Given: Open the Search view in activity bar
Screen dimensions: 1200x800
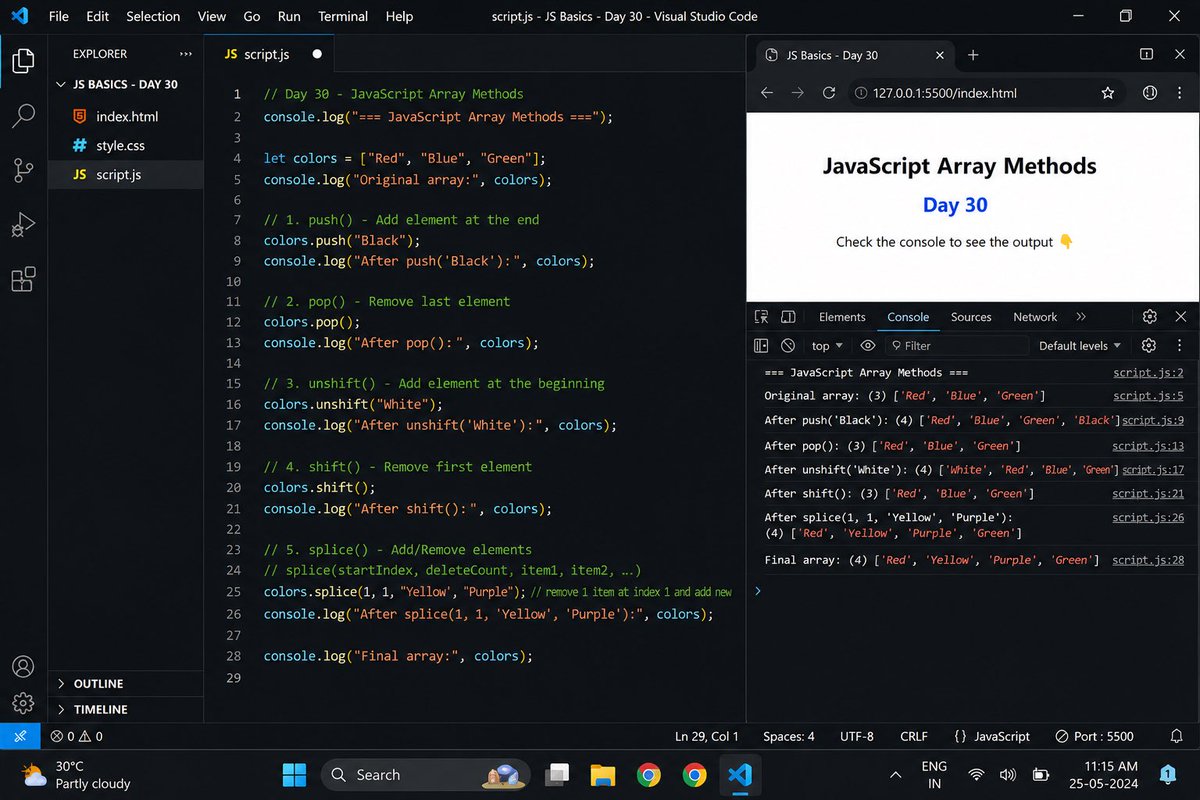Looking at the screenshot, I should click(x=23, y=116).
